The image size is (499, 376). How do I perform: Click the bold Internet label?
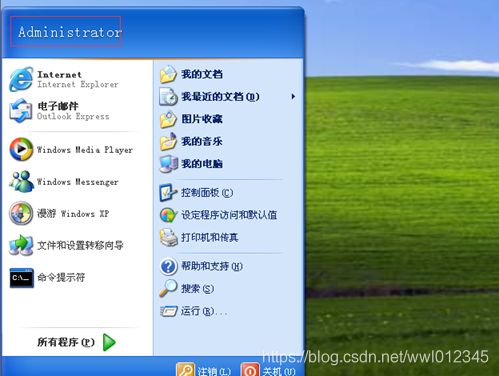[59, 74]
